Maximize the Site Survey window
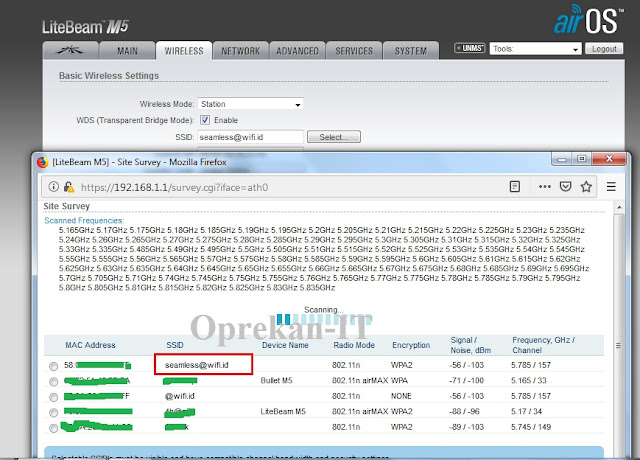The image size is (640, 460). [x=582, y=159]
